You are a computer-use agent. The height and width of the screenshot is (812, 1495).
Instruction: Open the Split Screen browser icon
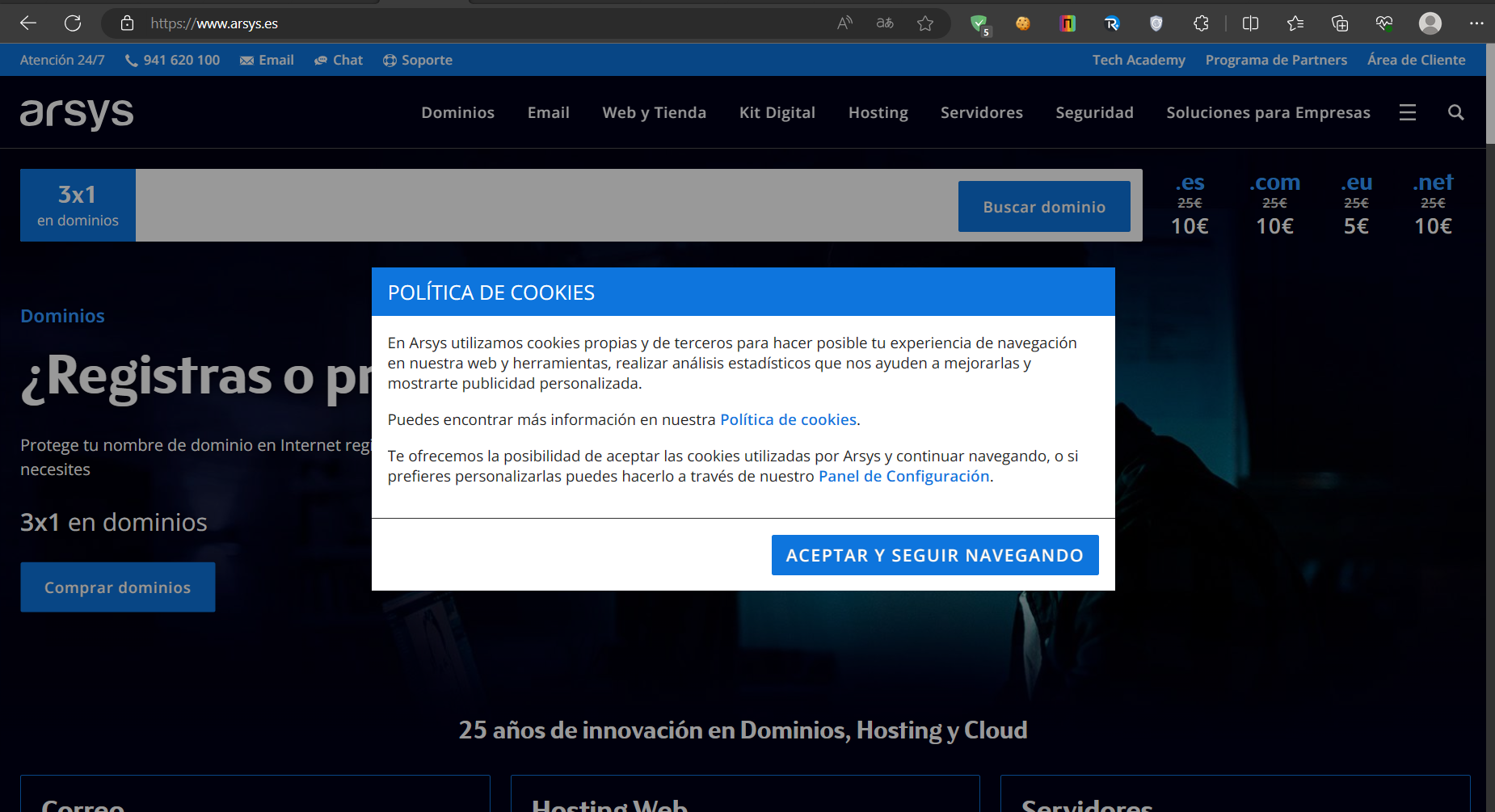pos(1250,23)
